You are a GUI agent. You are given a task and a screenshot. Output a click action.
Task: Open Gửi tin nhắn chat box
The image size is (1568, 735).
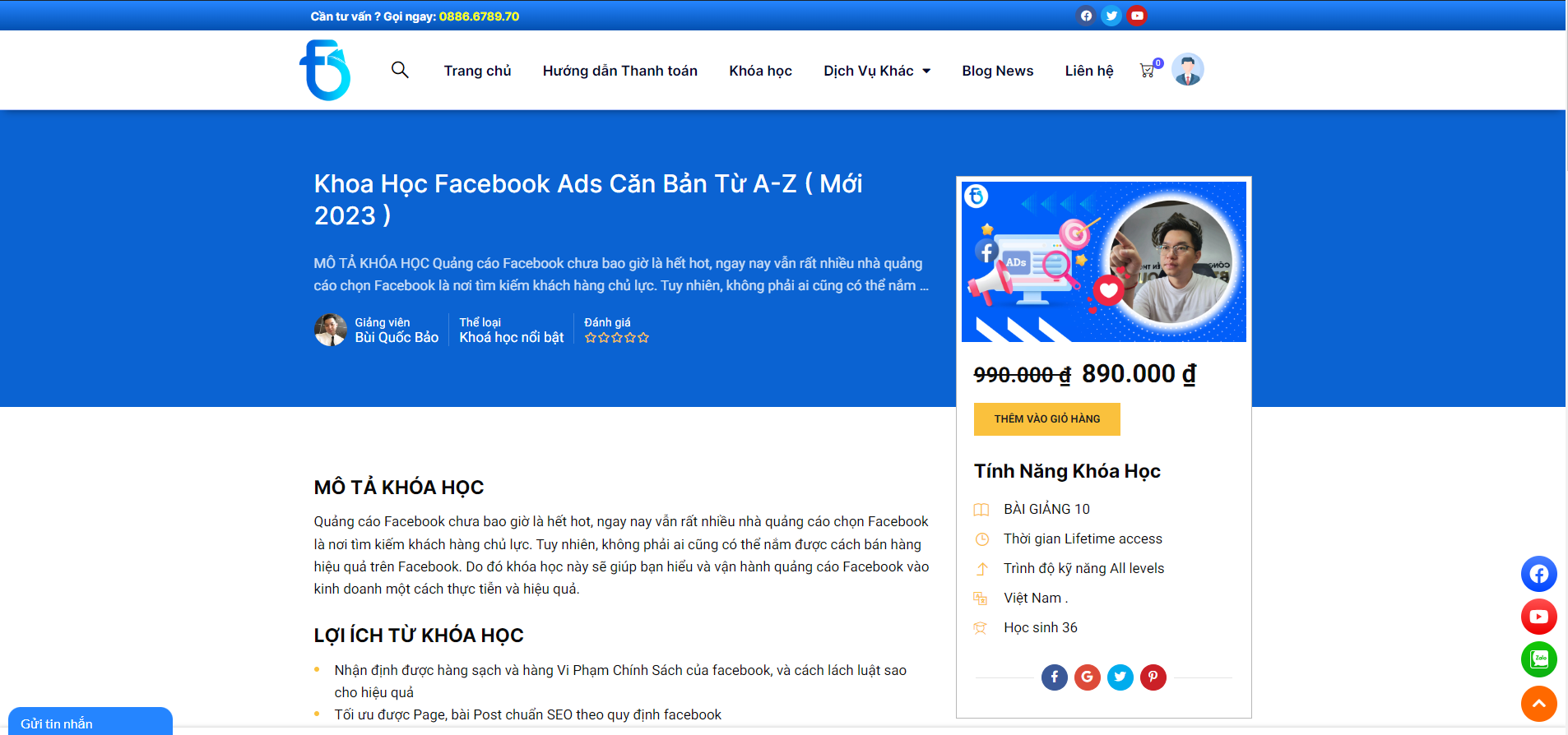coord(90,722)
